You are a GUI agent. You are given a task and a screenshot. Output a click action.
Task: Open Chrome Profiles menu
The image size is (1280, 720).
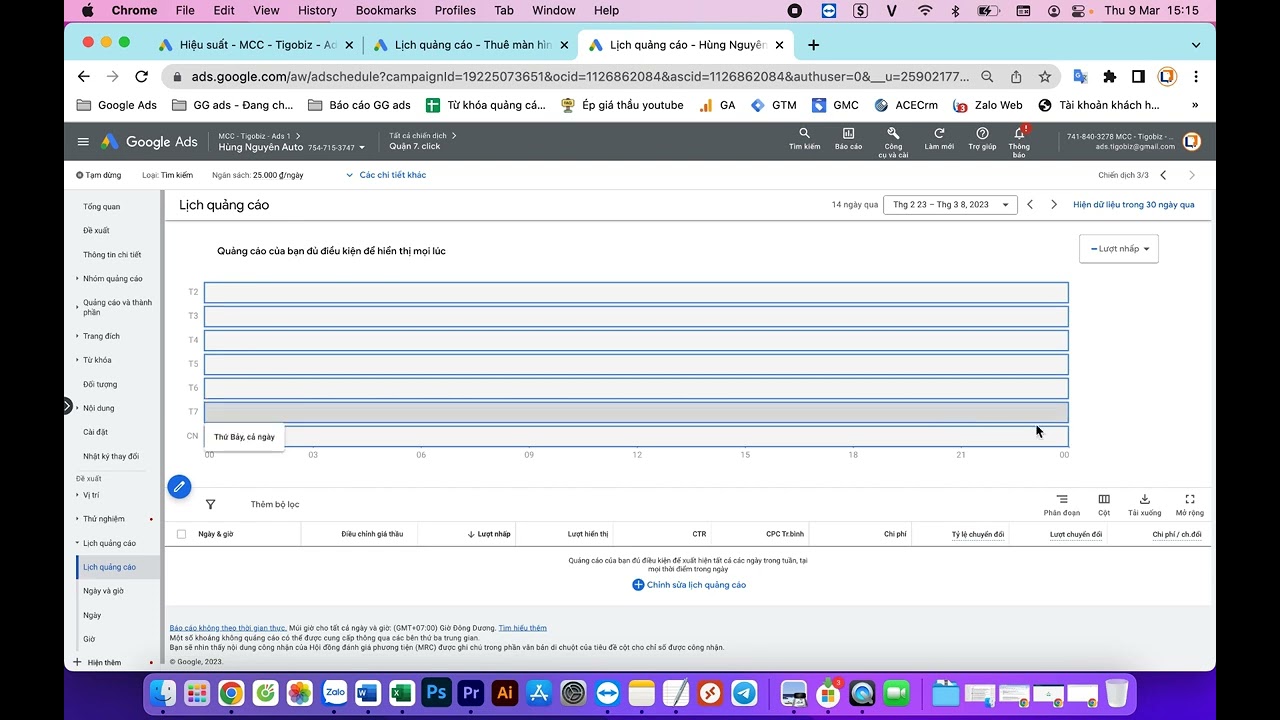(455, 10)
